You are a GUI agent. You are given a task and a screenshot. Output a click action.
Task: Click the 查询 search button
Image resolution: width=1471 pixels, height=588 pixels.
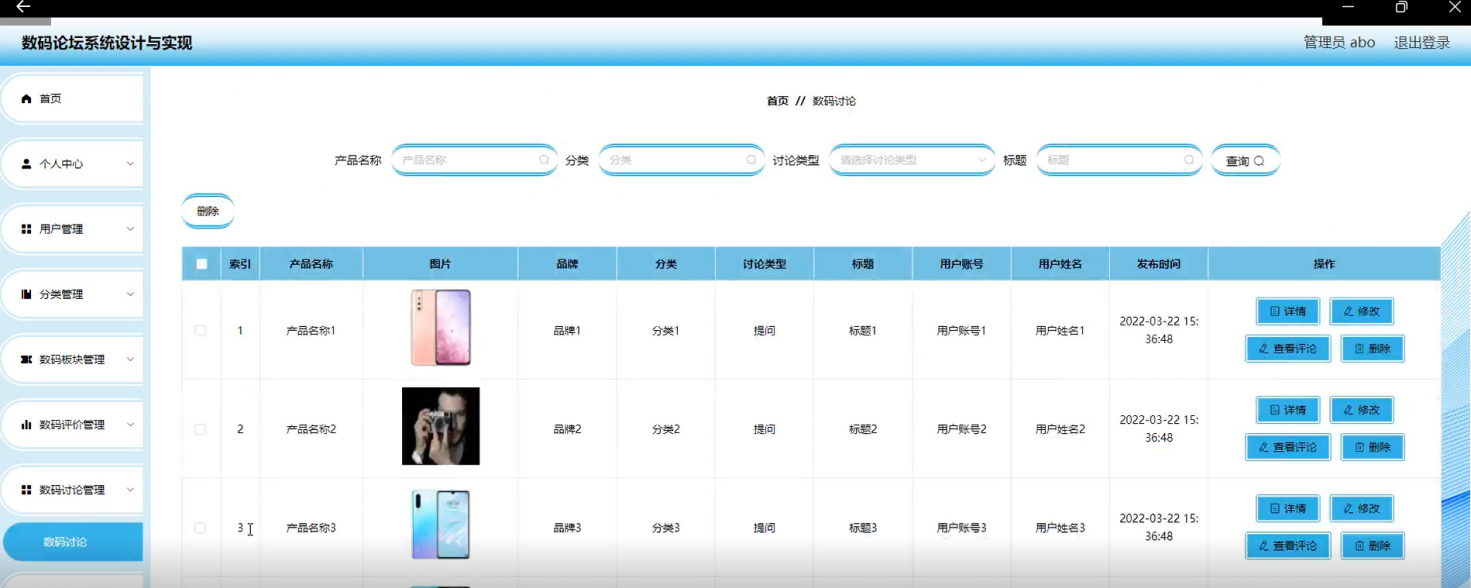point(1245,160)
